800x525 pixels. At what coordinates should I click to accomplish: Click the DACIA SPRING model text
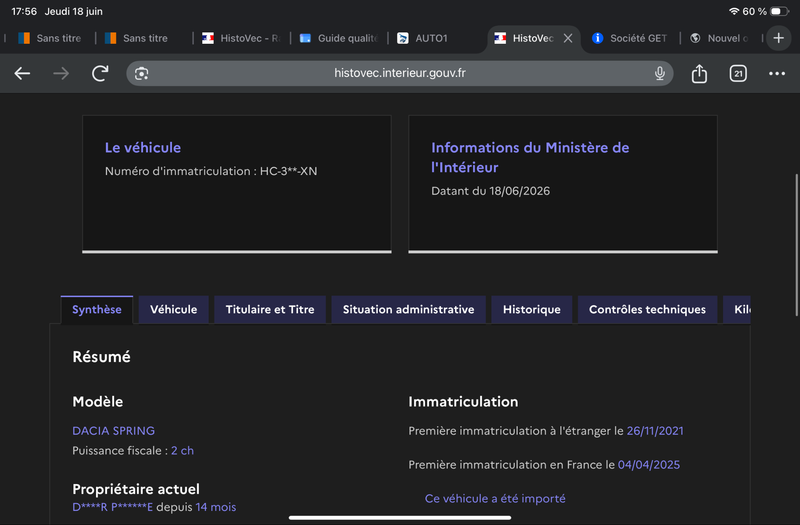[x=113, y=431]
